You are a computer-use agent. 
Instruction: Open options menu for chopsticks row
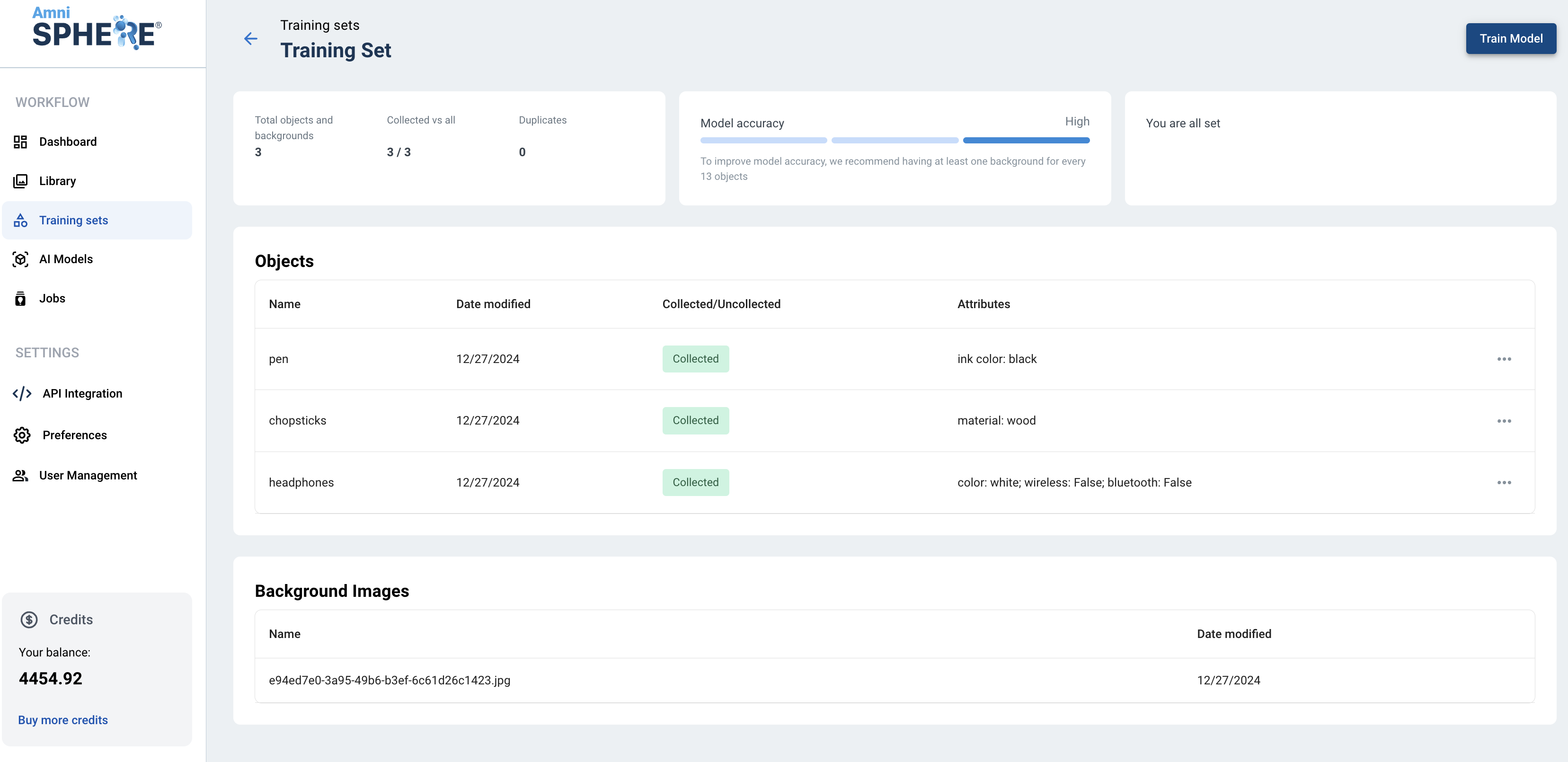click(x=1504, y=421)
